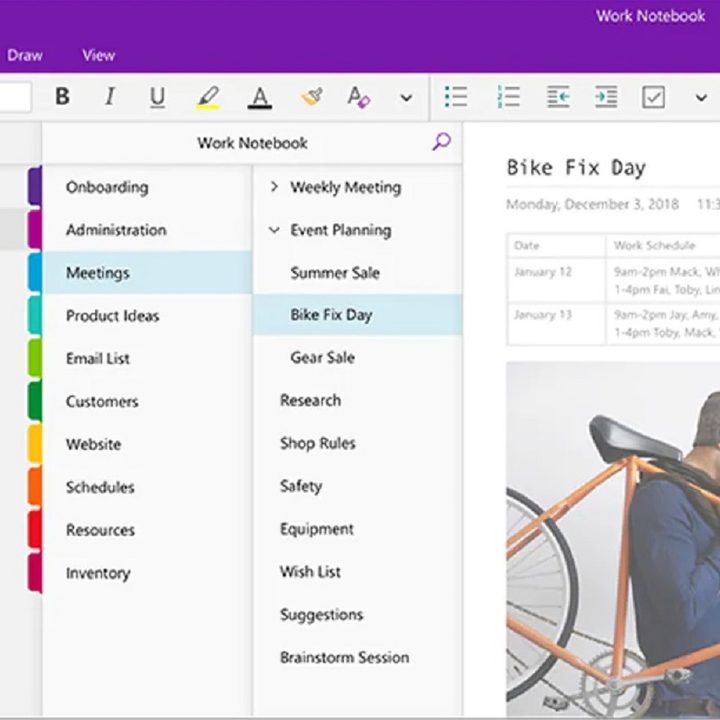This screenshot has height=720, width=720.
Task: Expand the Weekly Meeting page group
Action: [x=274, y=186]
